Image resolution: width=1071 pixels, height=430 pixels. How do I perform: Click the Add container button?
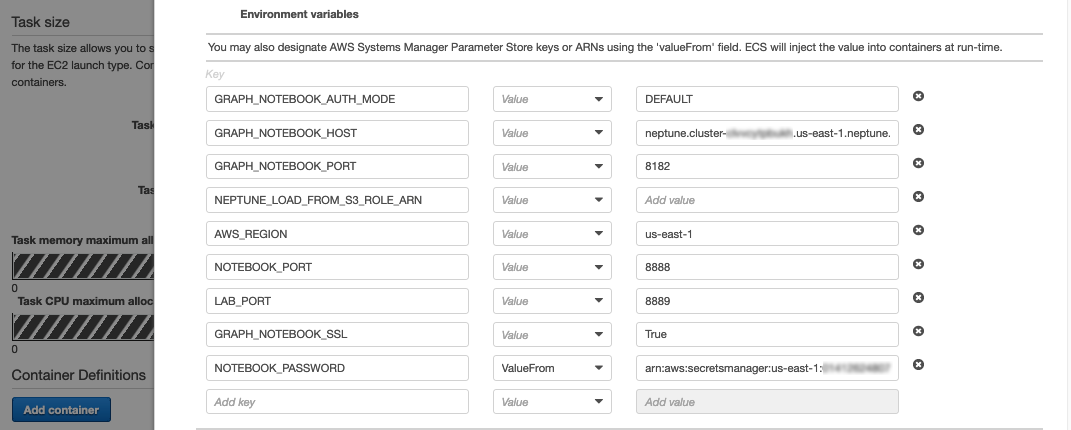point(61,410)
